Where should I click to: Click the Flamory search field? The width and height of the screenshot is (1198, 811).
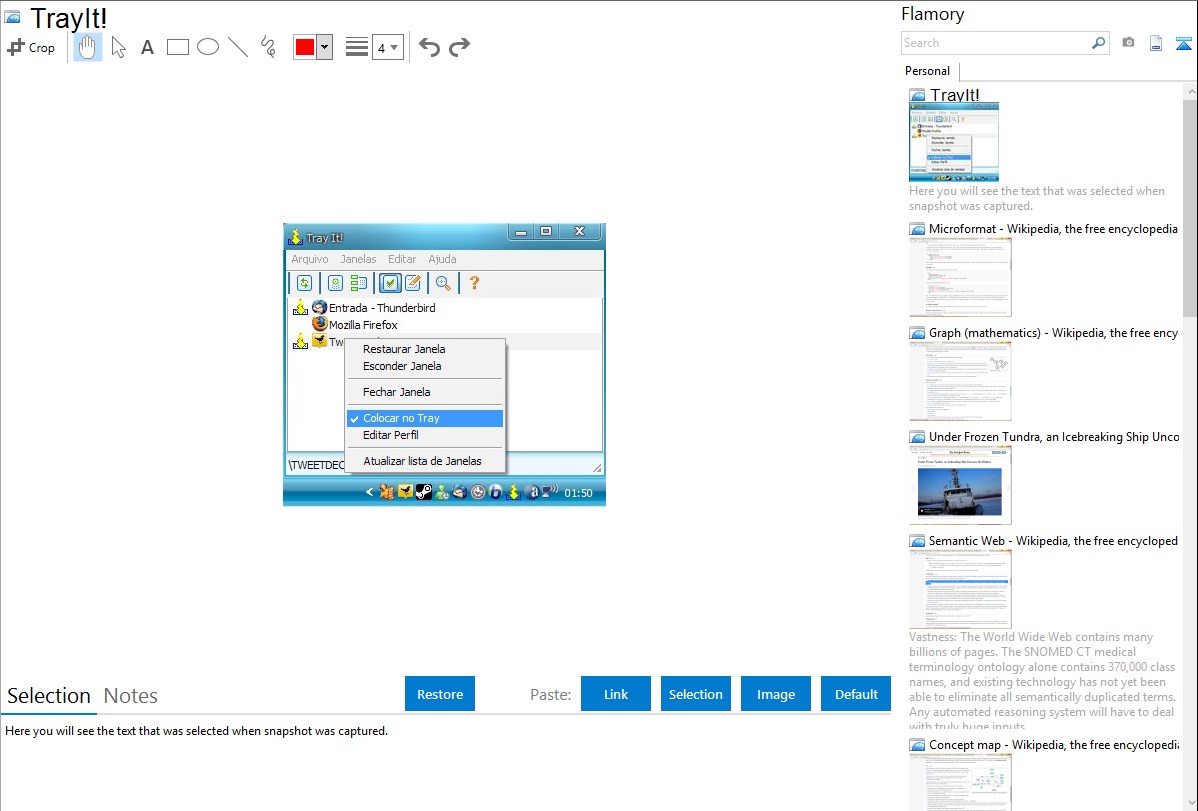point(995,43)
